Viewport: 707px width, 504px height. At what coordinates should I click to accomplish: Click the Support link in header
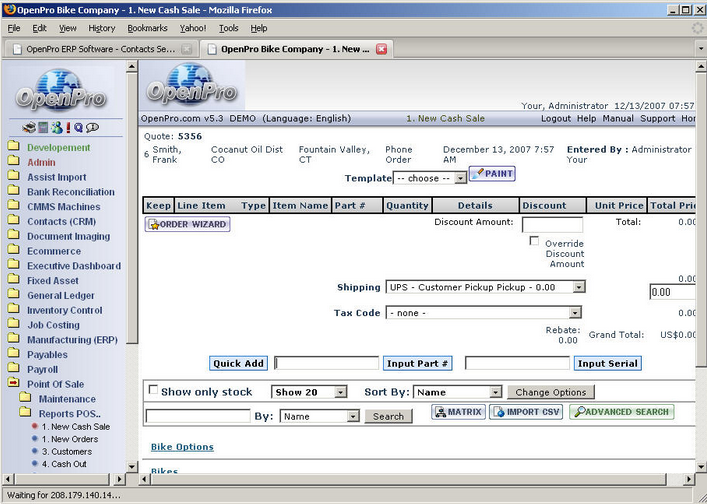[657, 119]
